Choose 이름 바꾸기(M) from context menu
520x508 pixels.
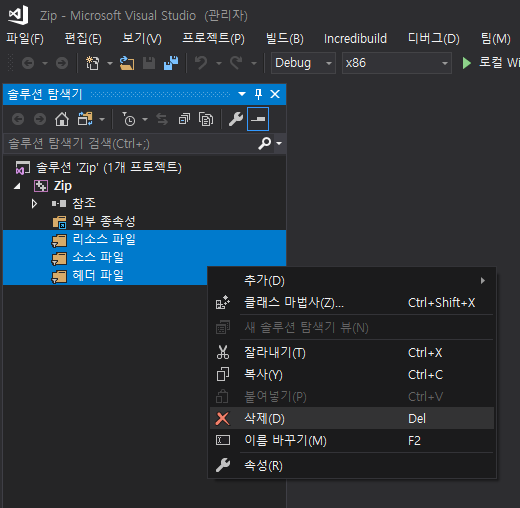(x=352, y=441)
